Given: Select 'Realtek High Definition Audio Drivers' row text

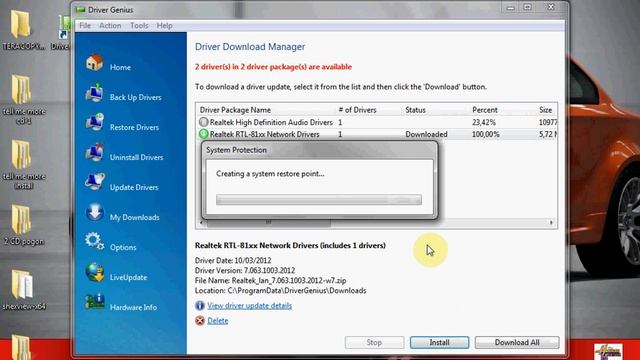Looking at the screenshot, I should point(271,122).
